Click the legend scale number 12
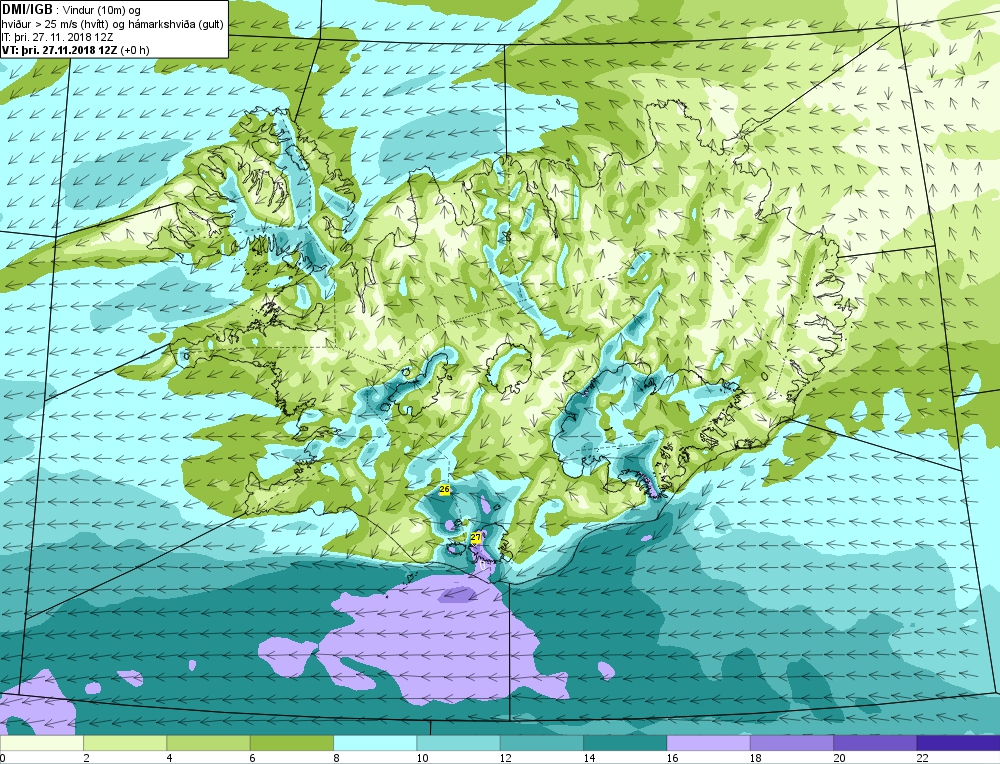Image resolution: width=1000 pixels, height=764 pixels. [505, 758]
